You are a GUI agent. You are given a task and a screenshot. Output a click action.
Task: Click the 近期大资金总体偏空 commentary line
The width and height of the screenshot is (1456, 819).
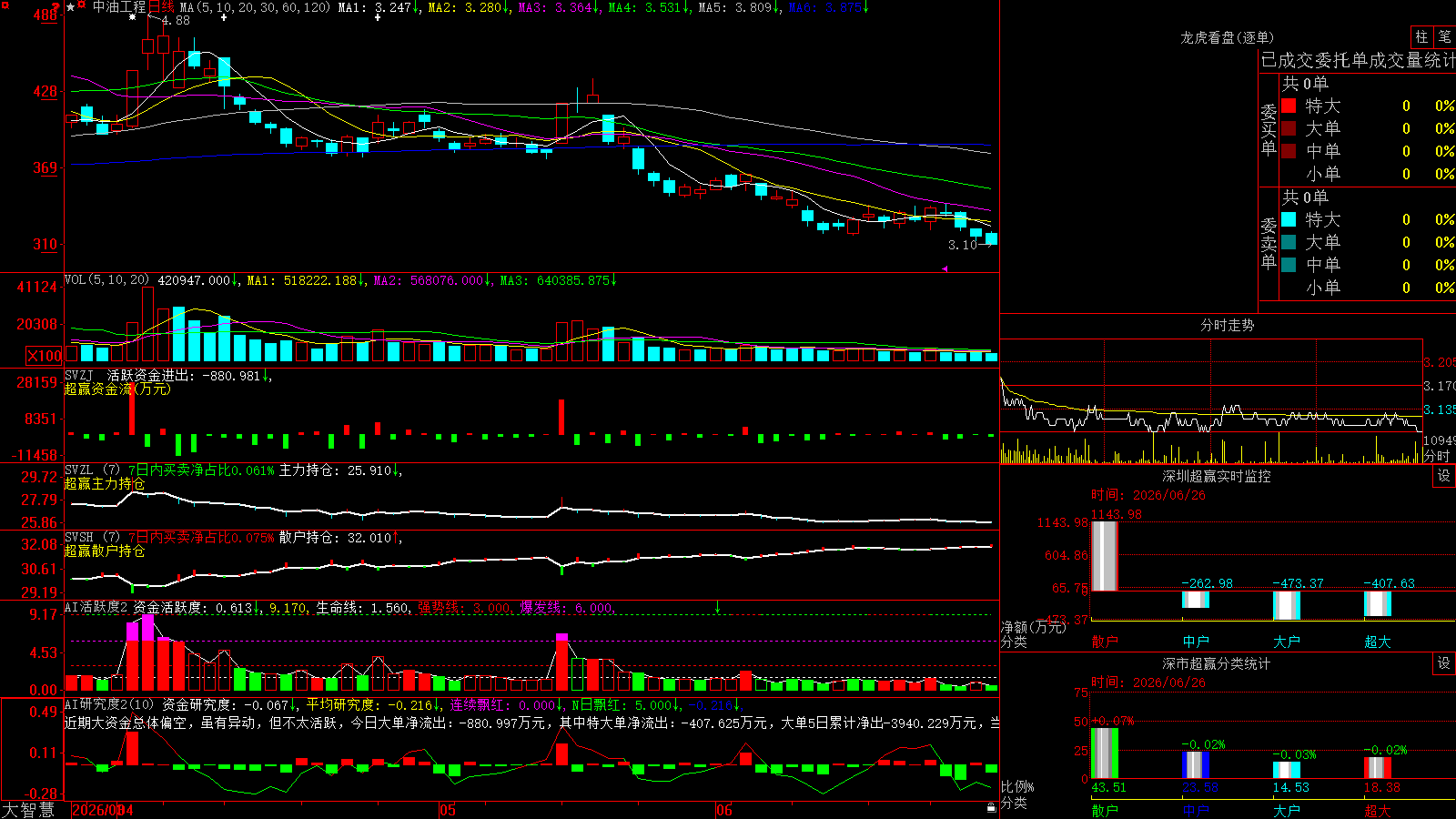tap(532, 723)
